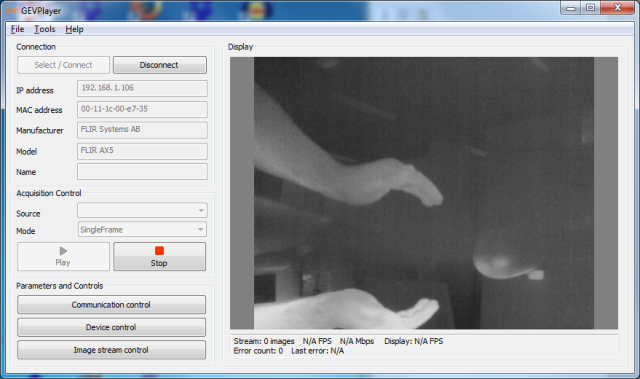Expand the Source dropdown
The width and height of the screenshot is (640, 379).
pyautogui.click(x=142, y=211)
